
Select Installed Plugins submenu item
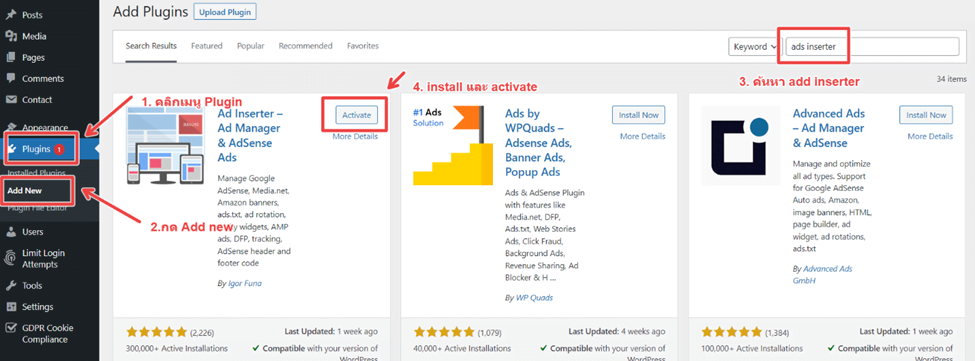click(36, 172)
